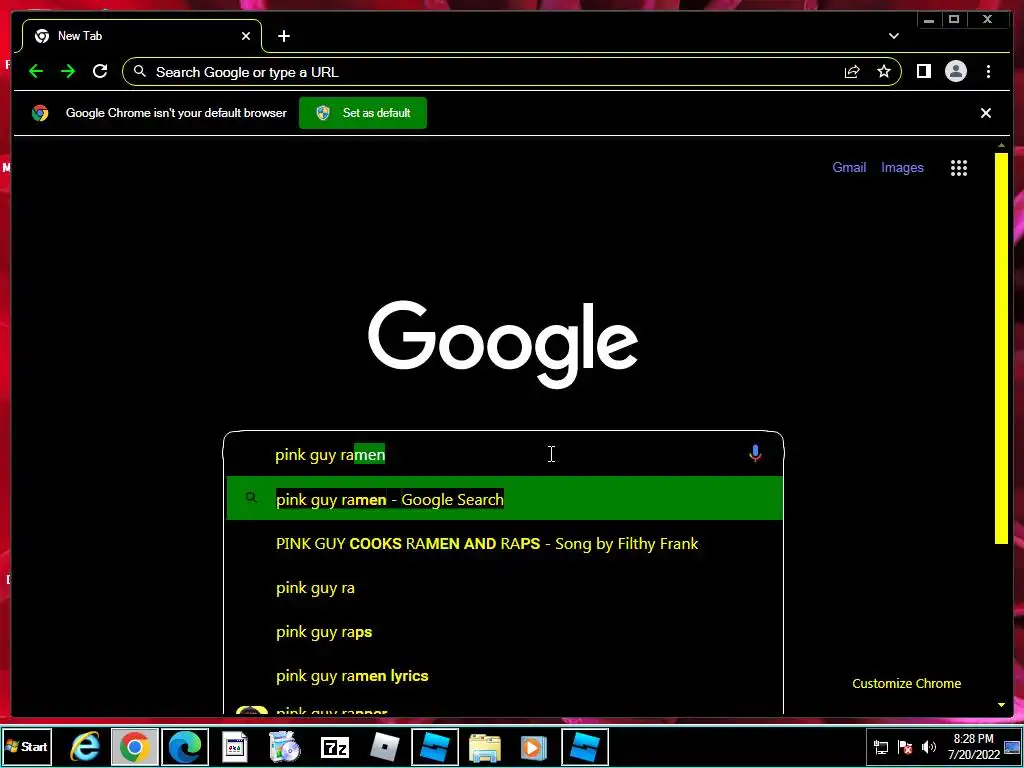Image resolution: width=1024 pixels, height=768 pixels.
Task: Click Customize Chrome link
Action: pos(906,683)
